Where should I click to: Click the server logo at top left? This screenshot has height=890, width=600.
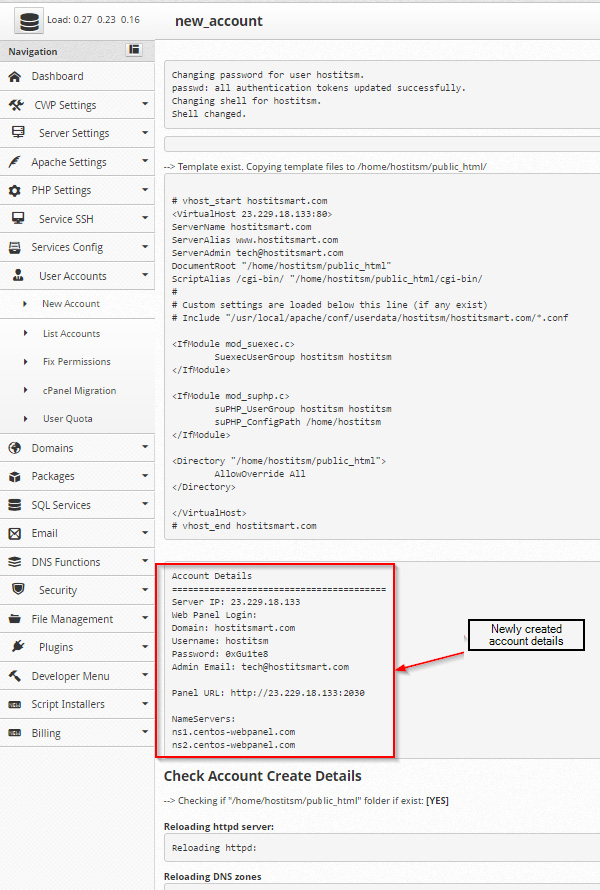[27, 20]
